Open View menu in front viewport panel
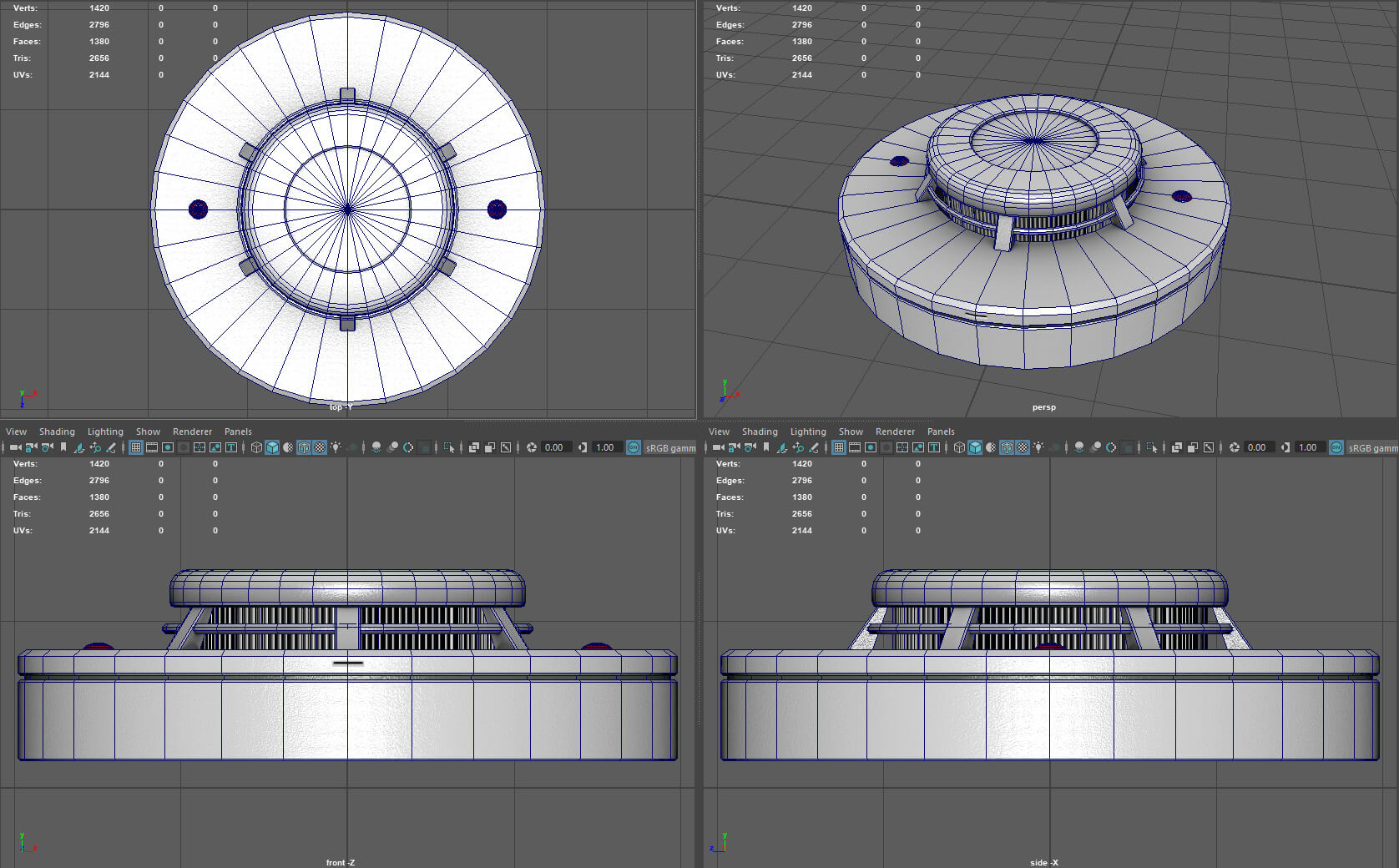 16,431
